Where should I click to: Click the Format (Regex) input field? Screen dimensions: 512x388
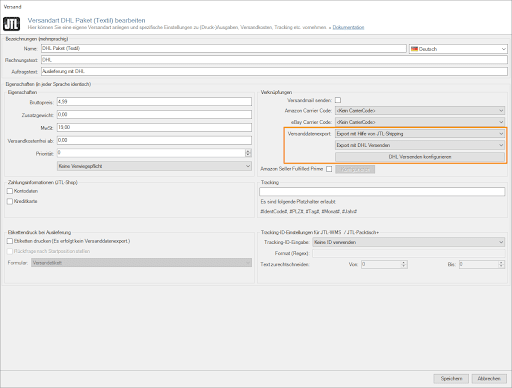pos(409,253)
